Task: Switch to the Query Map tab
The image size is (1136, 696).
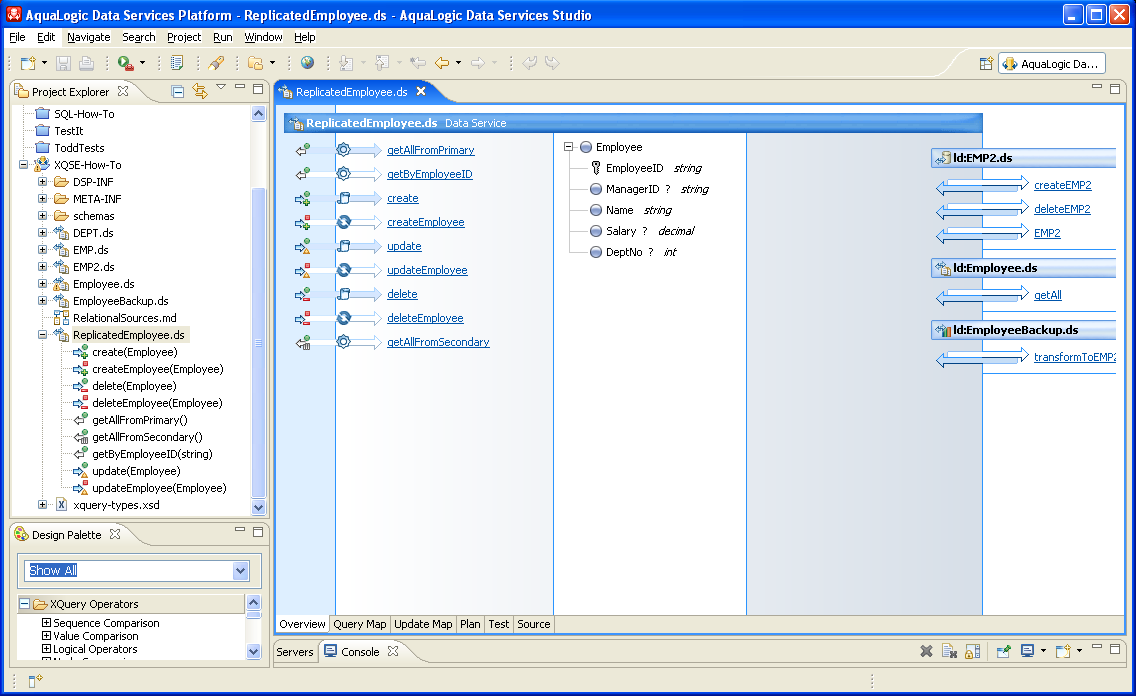Action: 359,624
